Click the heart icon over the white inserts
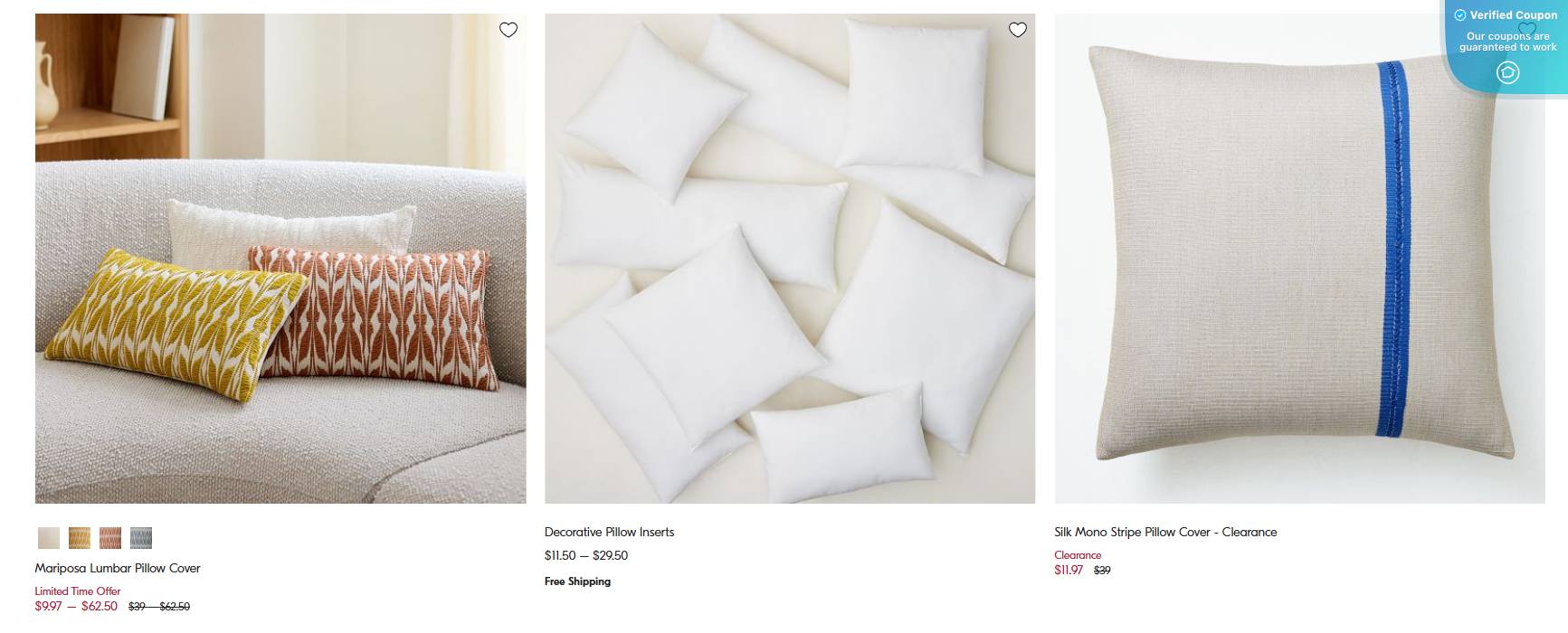 [x=1018, y=29]
